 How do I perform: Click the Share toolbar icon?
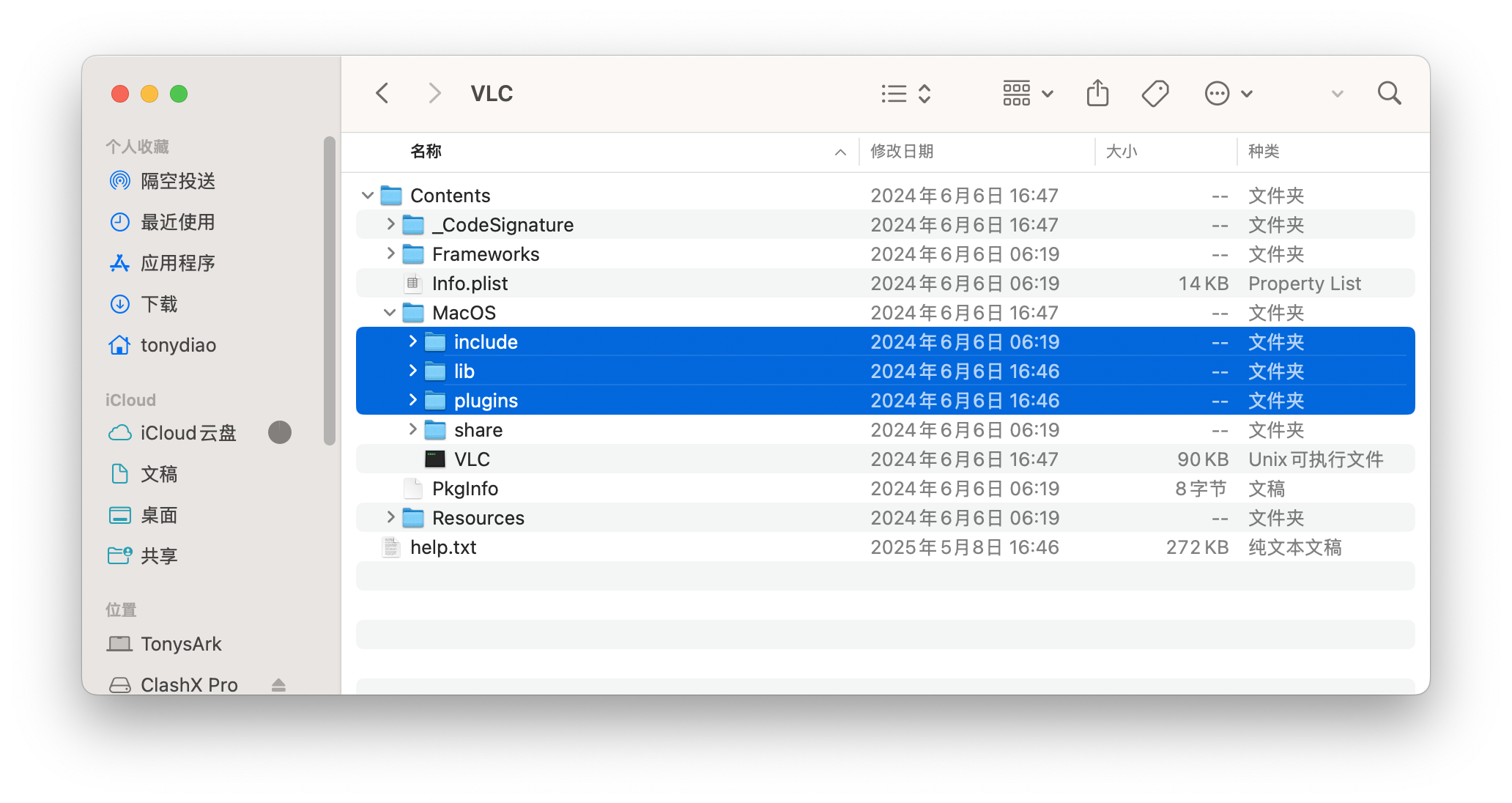(x=1097, y=94)
